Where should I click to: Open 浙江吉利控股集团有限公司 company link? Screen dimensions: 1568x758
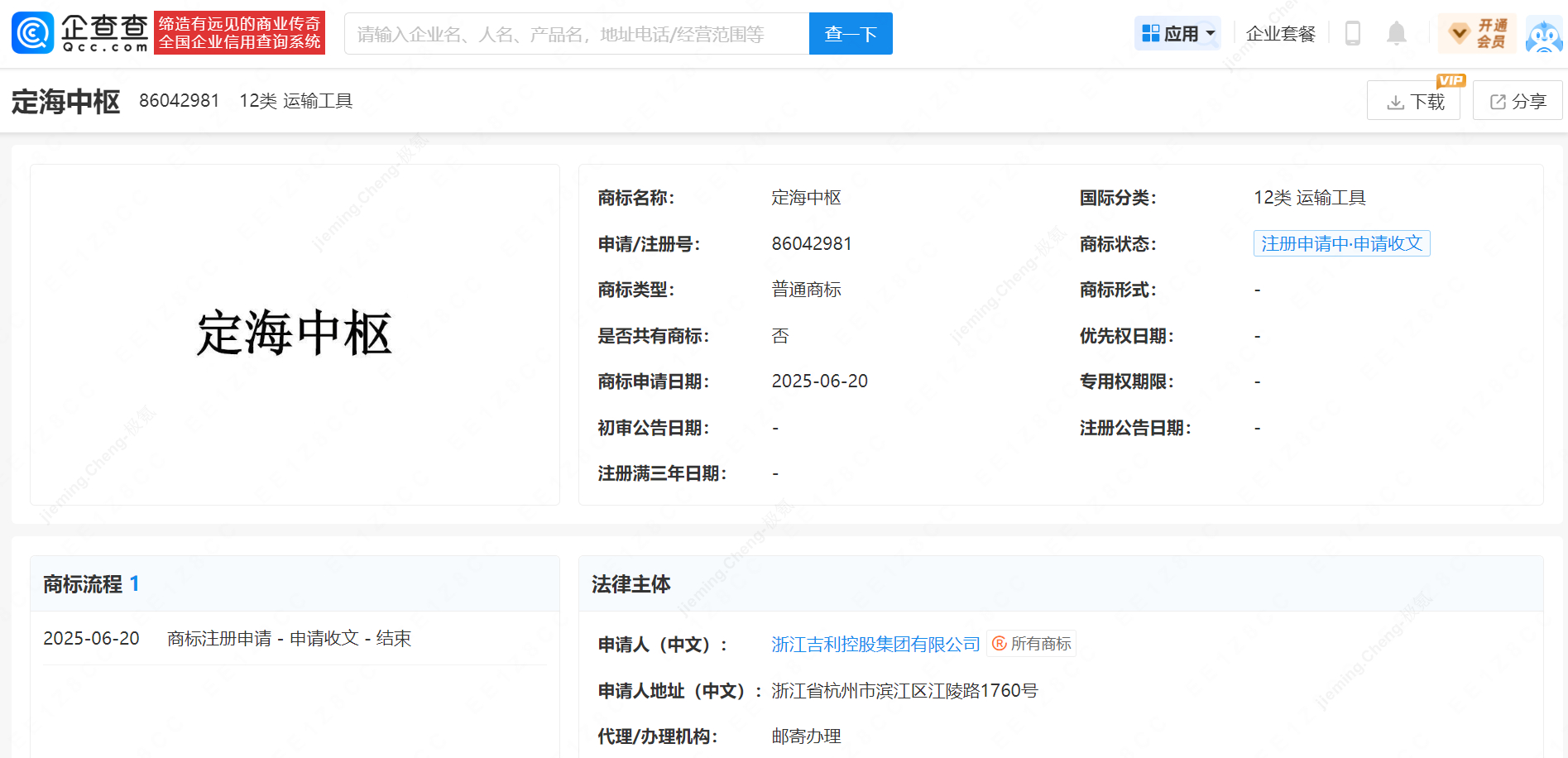(875, 645)
